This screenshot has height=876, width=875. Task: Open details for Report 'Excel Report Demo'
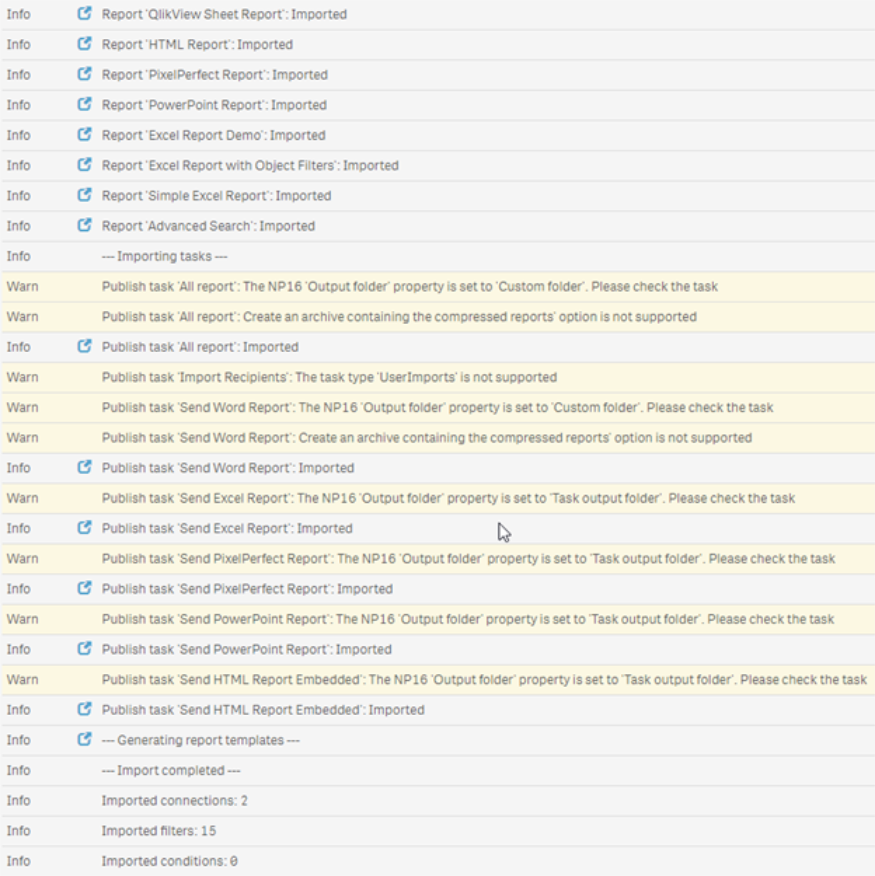pyautogui.click(x=85, y=135)
